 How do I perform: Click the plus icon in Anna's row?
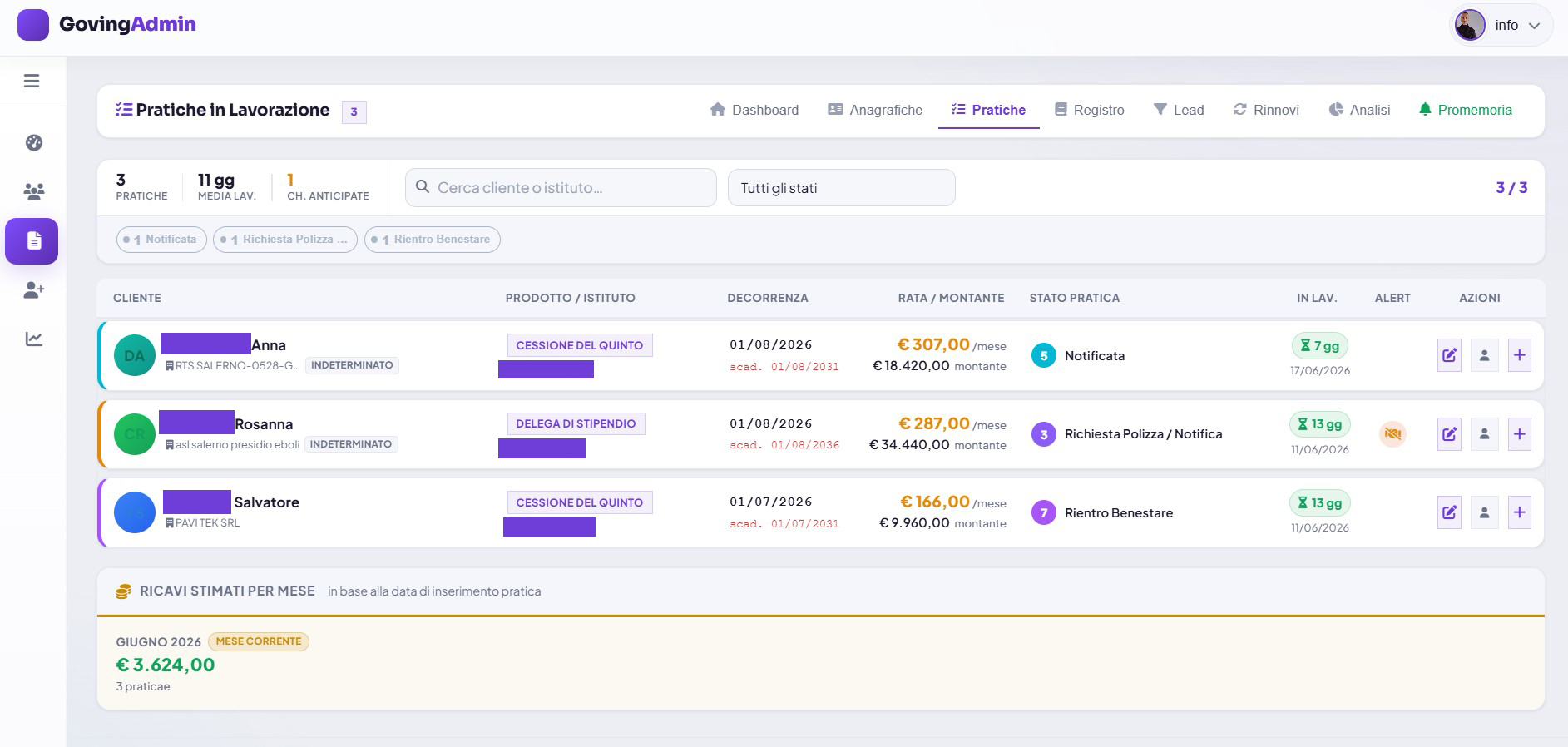(x=1519, y=355)
